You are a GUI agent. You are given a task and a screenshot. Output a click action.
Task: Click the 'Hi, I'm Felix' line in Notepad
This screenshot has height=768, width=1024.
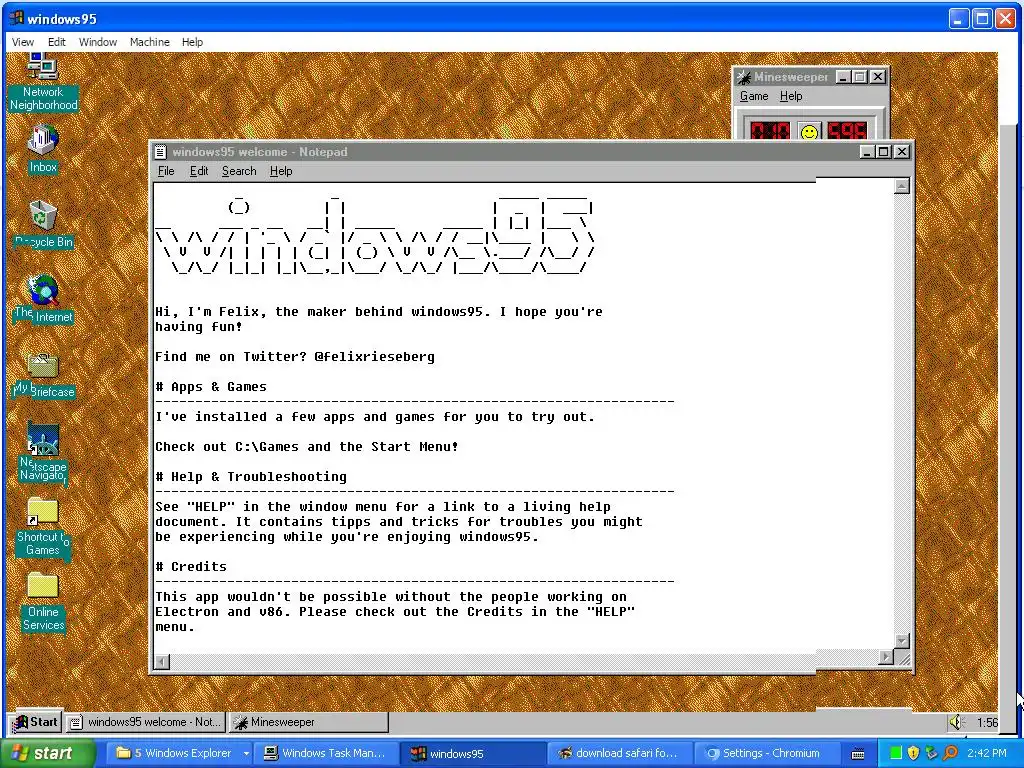point(379,312)
